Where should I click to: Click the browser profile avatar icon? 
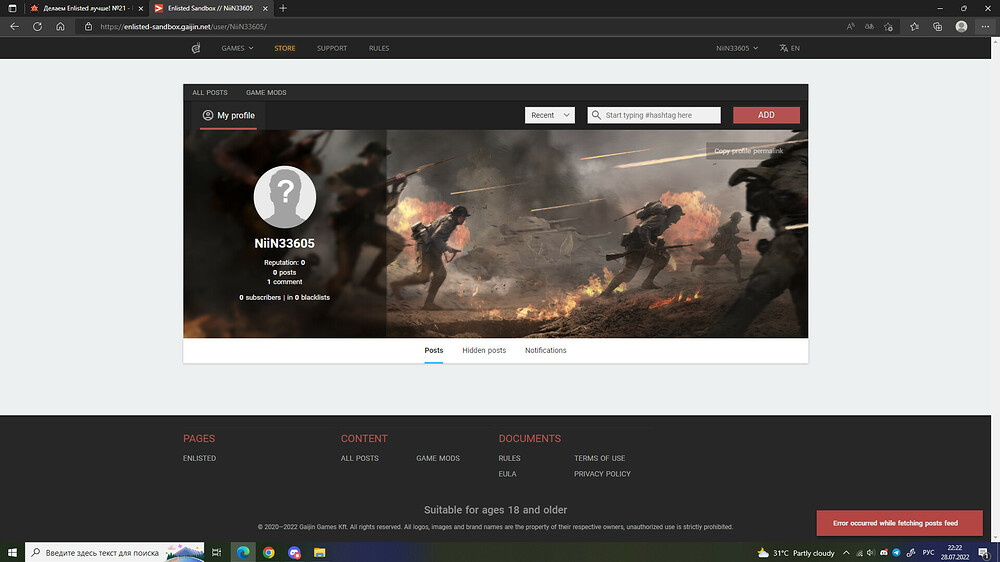(961, 27)
